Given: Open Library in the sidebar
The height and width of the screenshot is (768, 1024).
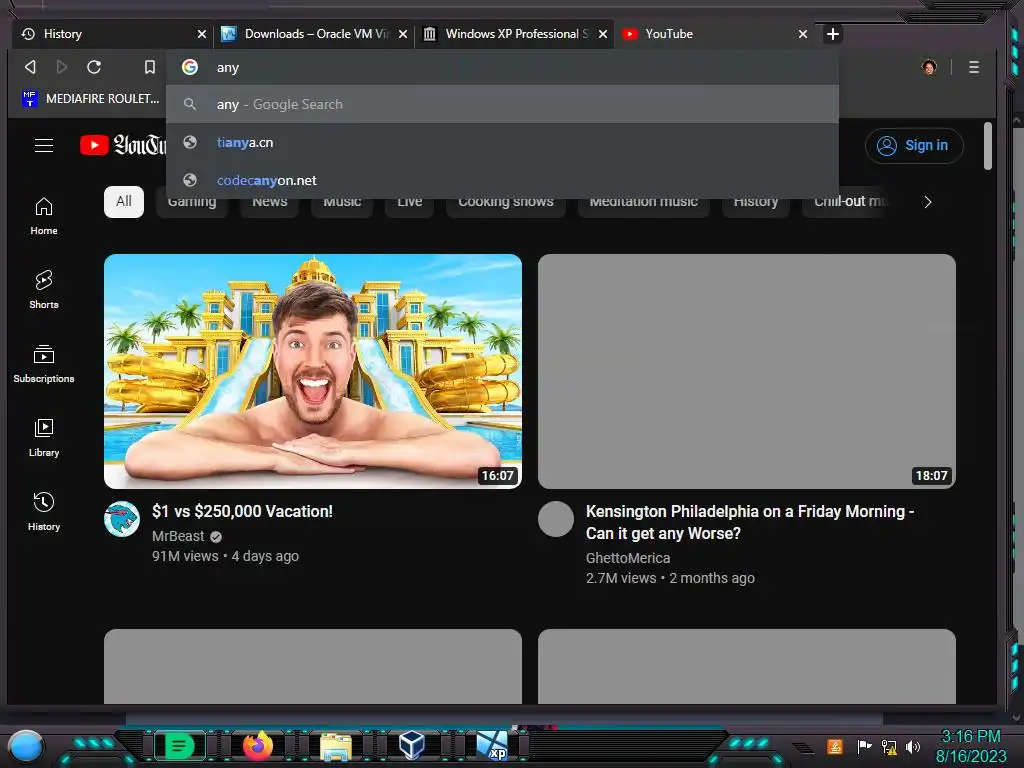Looking at the screenshot, I should 44,438.
